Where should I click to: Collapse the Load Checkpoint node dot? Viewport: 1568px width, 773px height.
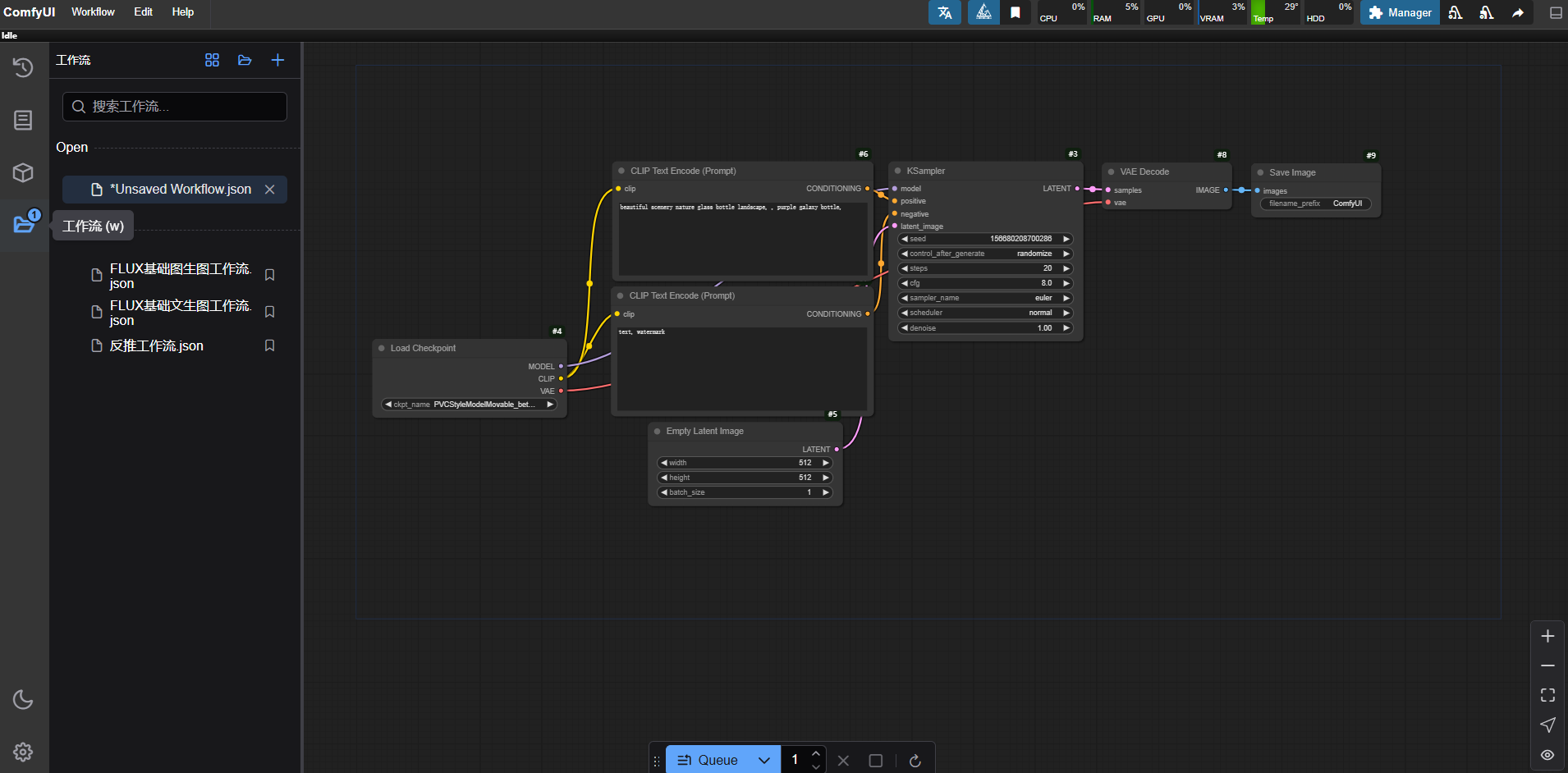point(382,348)
